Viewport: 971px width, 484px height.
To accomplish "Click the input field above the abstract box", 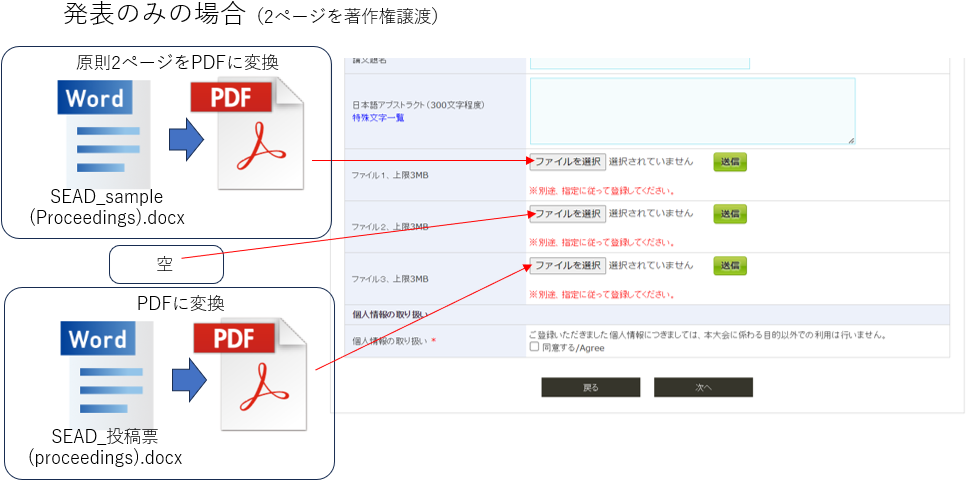I will click(639, 62).
